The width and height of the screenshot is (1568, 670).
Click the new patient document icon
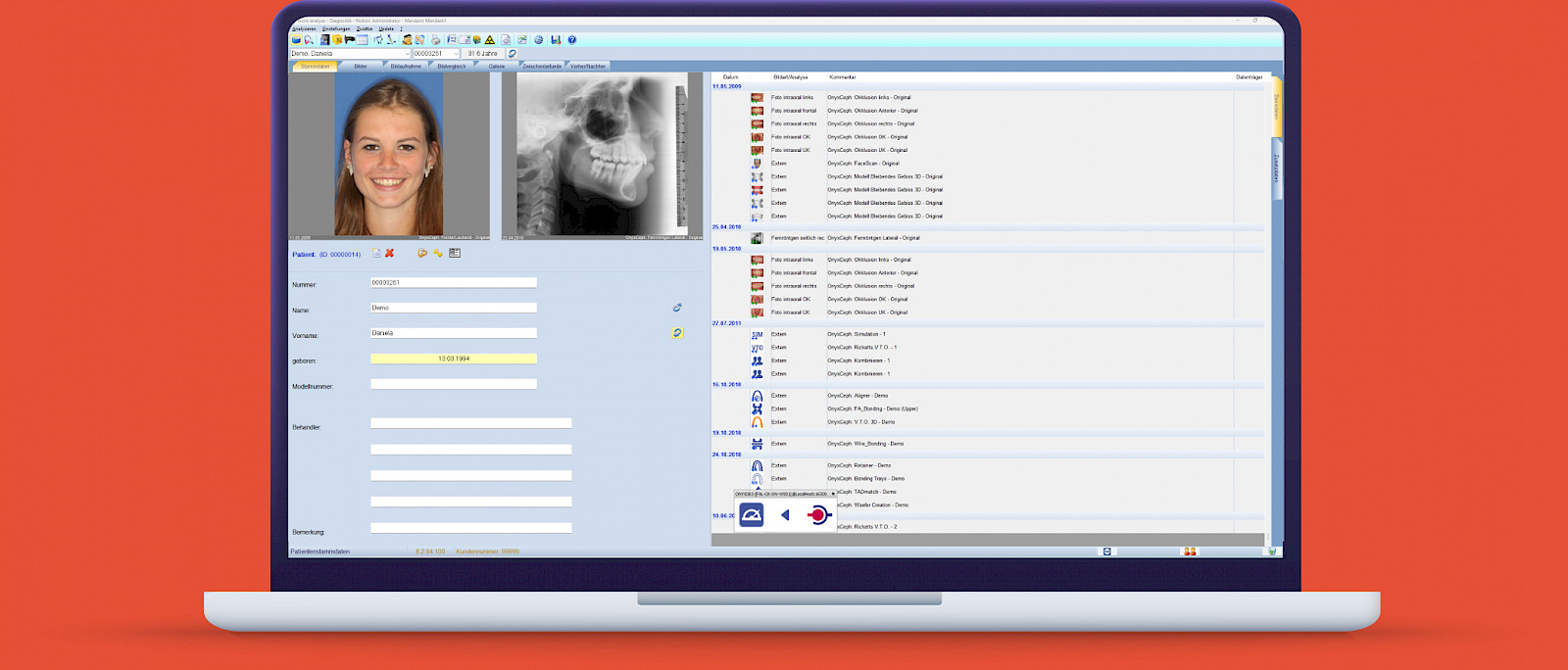[376, 253]
